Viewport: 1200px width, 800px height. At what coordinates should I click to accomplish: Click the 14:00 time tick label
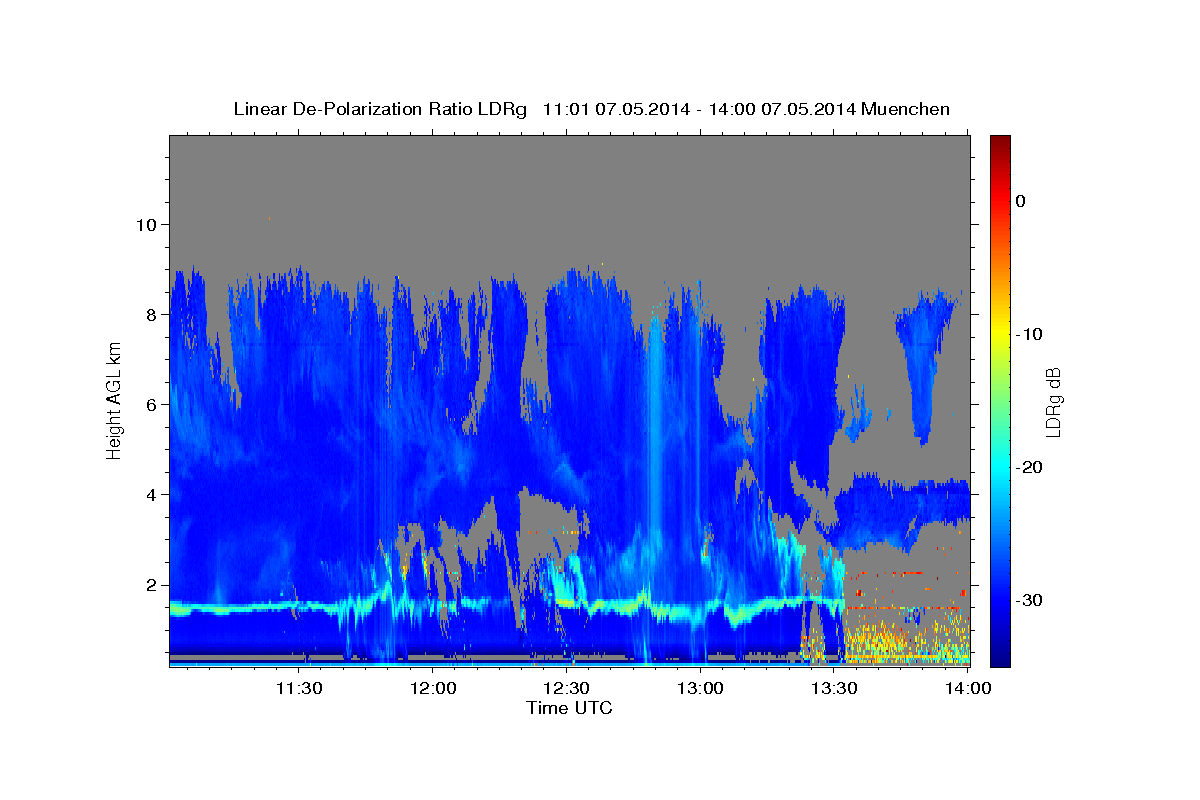coord(968,688)
